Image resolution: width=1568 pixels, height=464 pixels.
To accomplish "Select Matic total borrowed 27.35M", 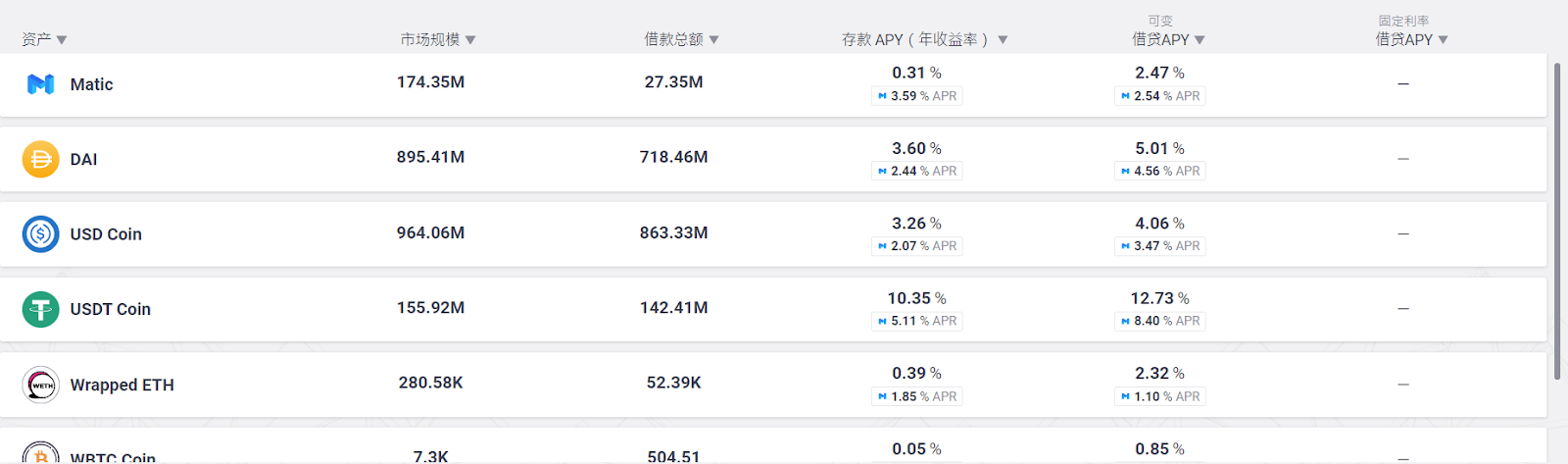I will click(x=674, y=82).
